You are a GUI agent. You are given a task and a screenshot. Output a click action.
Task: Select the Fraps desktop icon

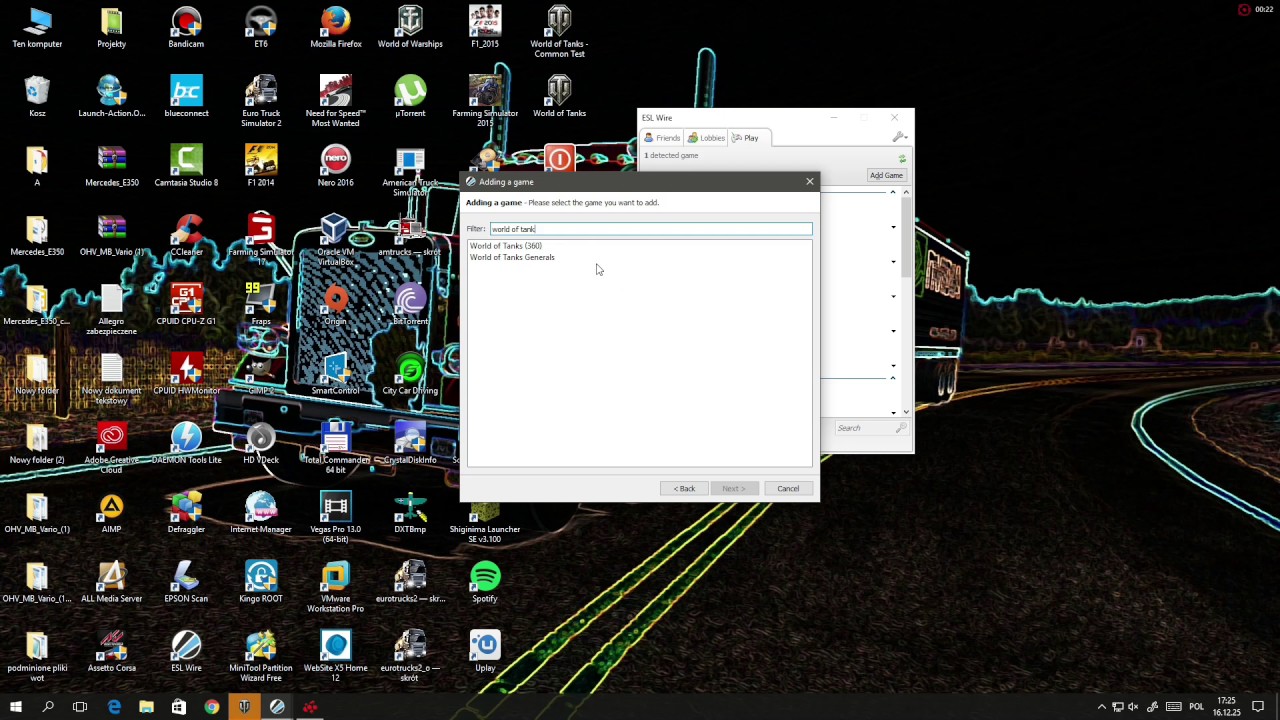tap(261, 305)
